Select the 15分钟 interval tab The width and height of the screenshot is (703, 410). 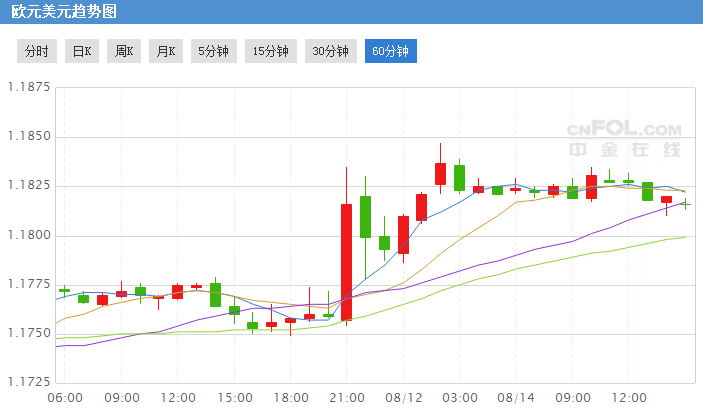(271, 51)
